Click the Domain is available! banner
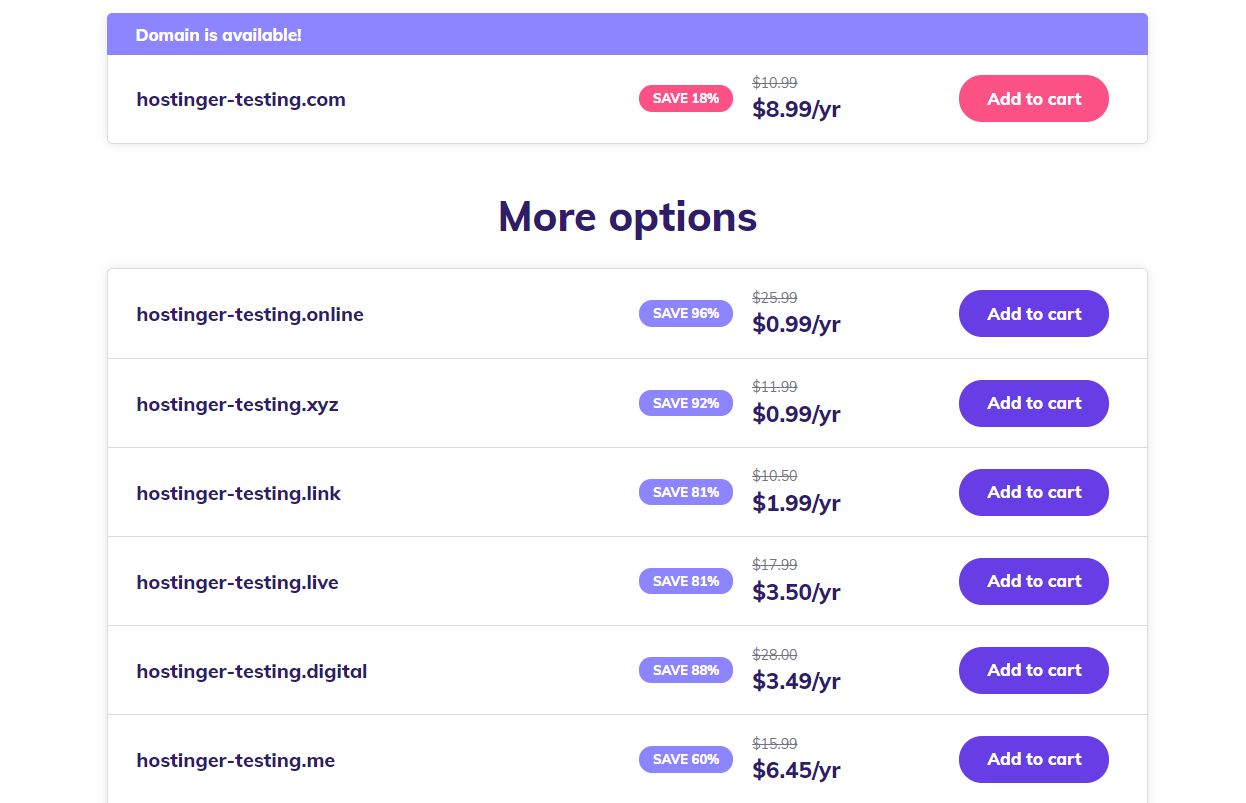1246x803 pixels. click(x=219, y=35)
